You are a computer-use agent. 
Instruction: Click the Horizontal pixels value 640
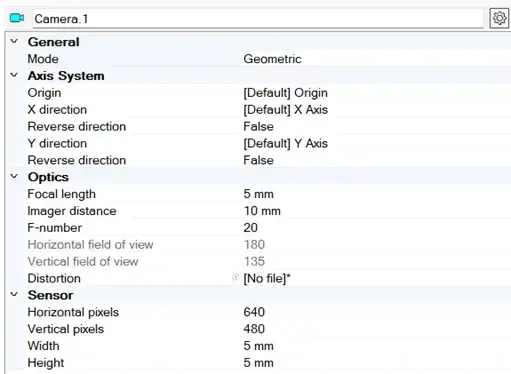tap(254, 312)
